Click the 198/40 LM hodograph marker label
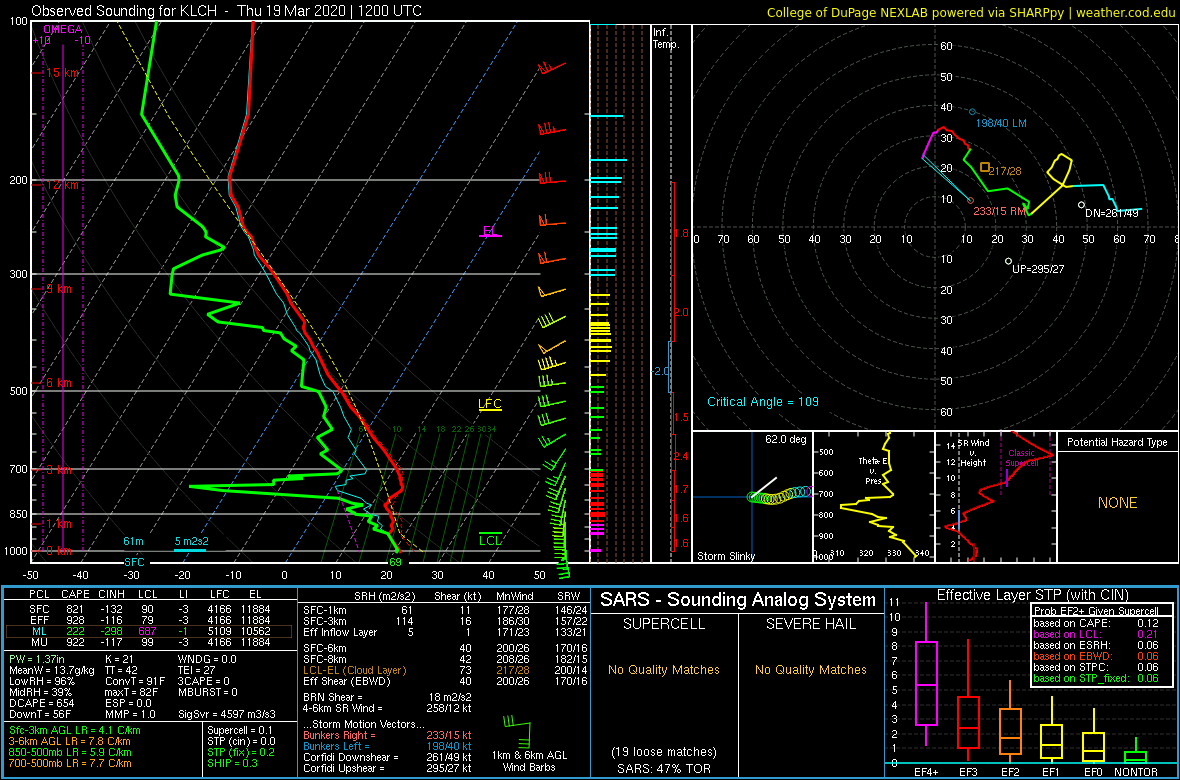Viewport: 1180px width, 780px height. pos(1001,123)
